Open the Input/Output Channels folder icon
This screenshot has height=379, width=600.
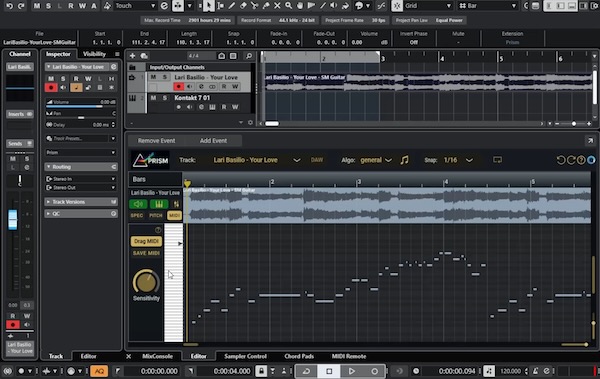click(132, 67)
